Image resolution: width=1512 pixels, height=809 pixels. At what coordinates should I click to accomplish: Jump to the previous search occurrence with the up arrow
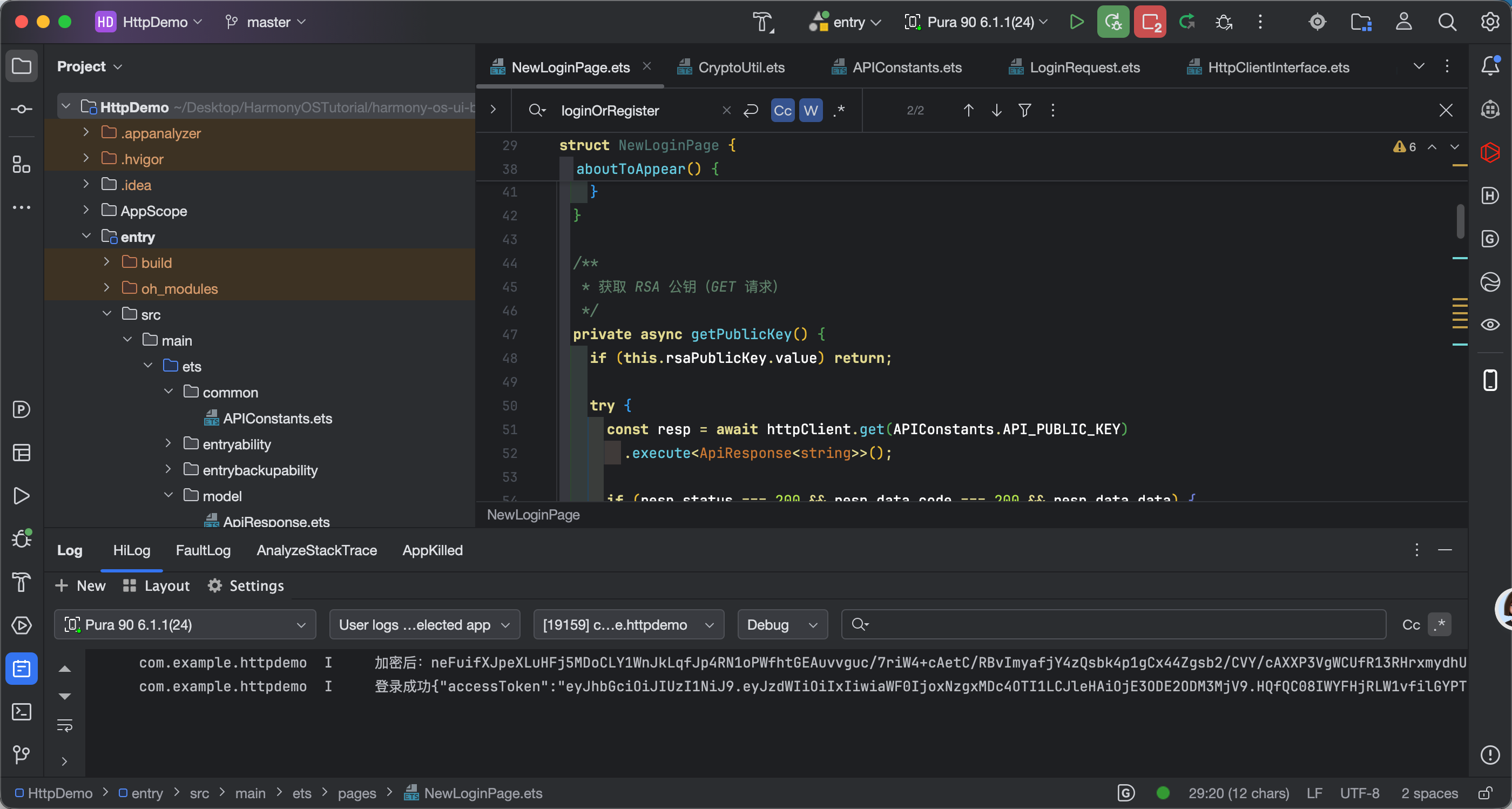[x=968, y=110]
